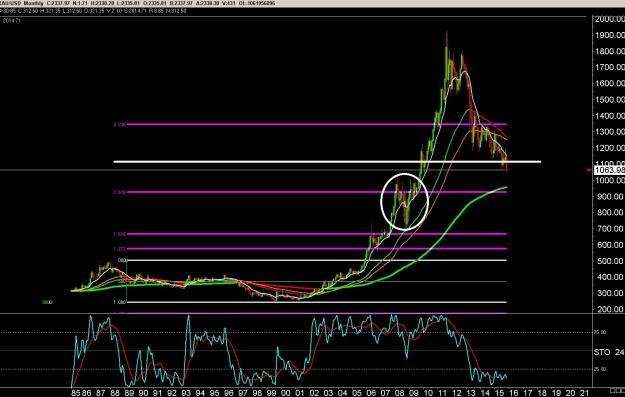
Task: Select year 00 on the time axis
Action: [x=285, y=393]
